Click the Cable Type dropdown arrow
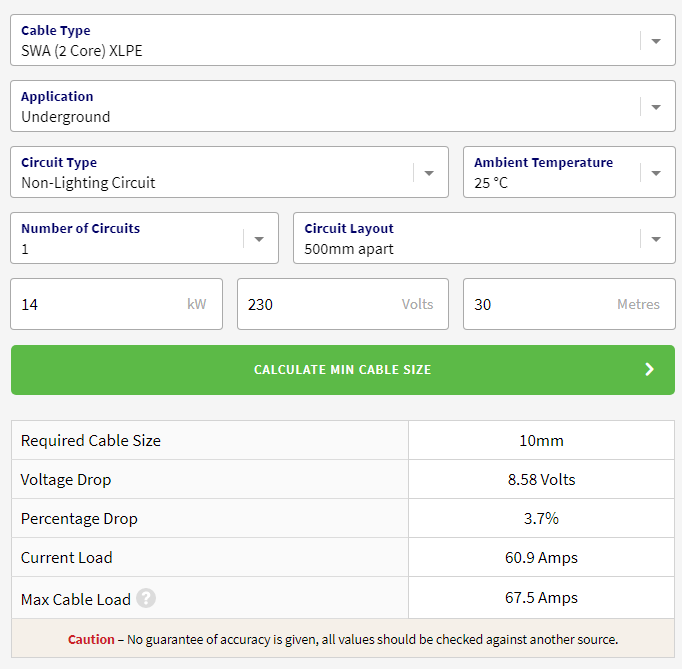 (x=656, y=41)
